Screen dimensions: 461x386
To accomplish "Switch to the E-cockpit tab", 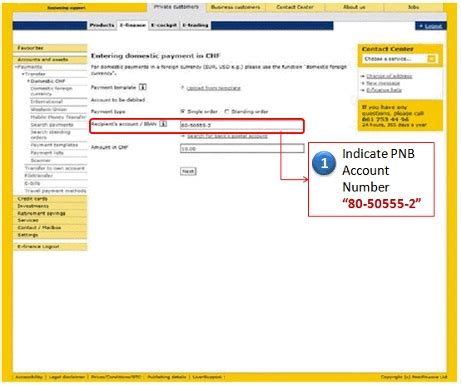I will tap(164, 25).
